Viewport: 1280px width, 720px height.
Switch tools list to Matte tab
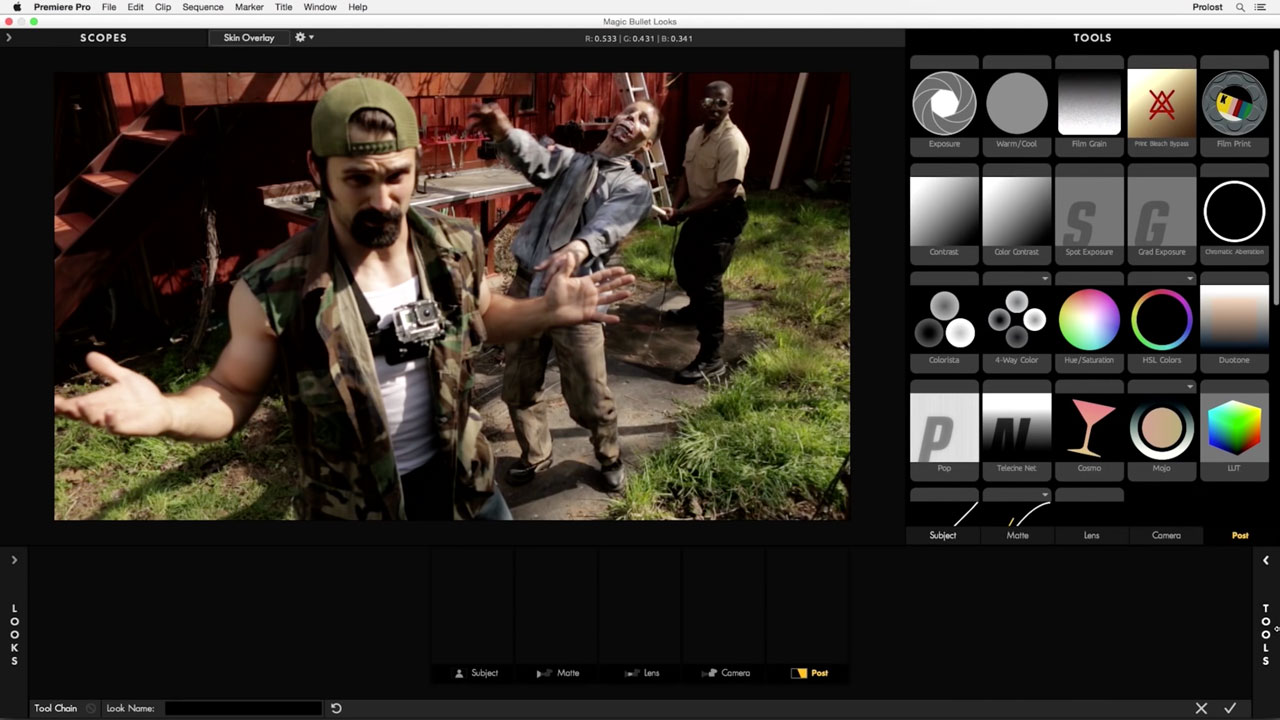(x=1017, y=535)
